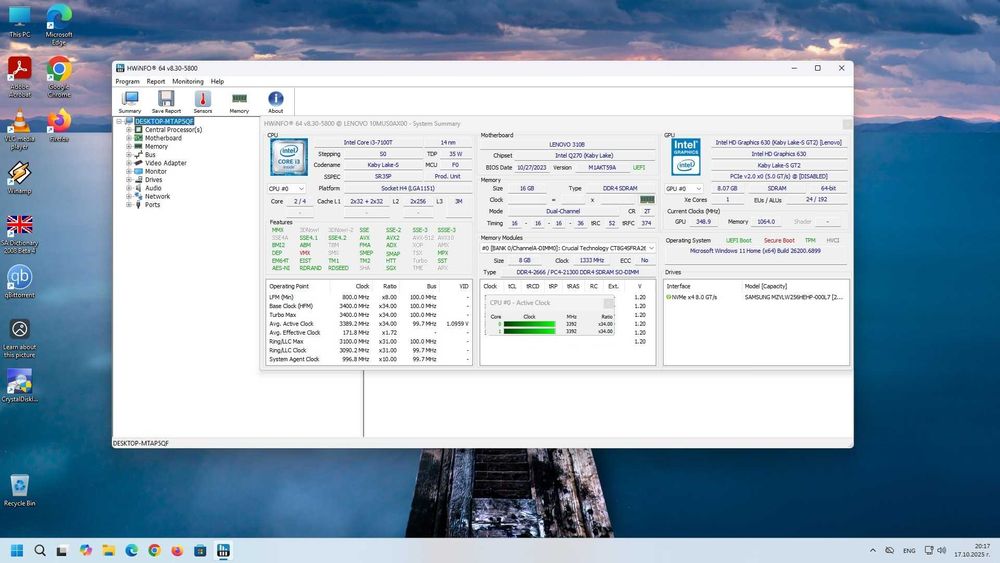Expand the Video Adapter tree node
1000x563 pixels.
(129, 163)
